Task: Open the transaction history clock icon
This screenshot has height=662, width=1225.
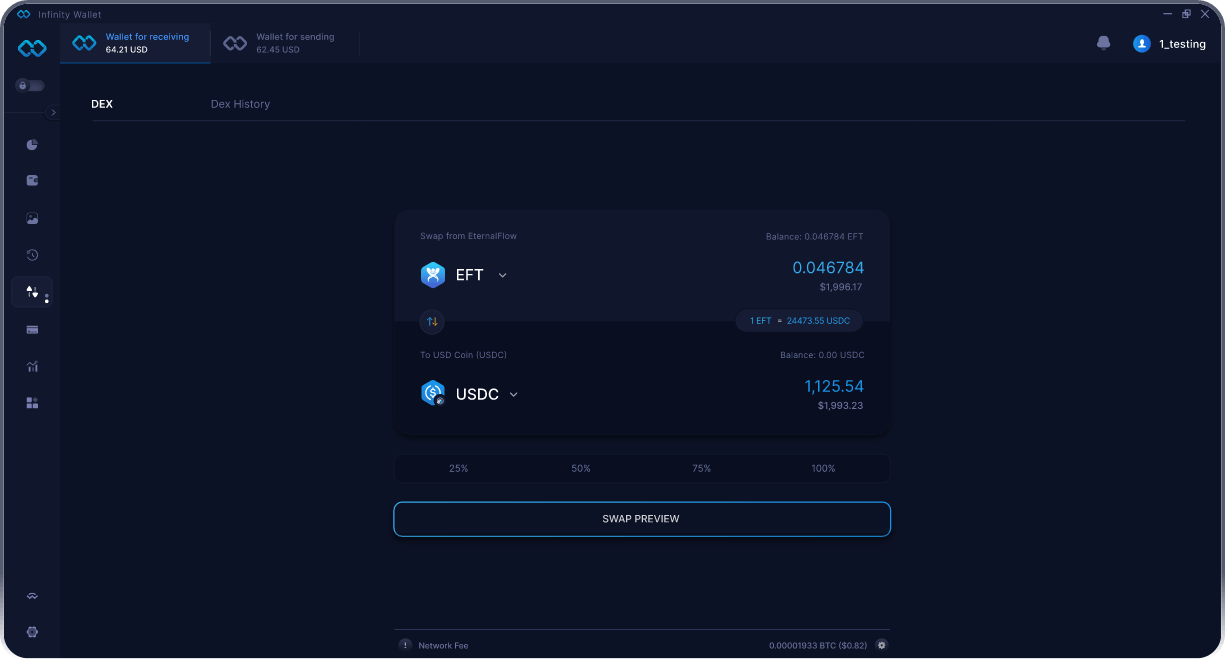Action: [x=32, y=255]
